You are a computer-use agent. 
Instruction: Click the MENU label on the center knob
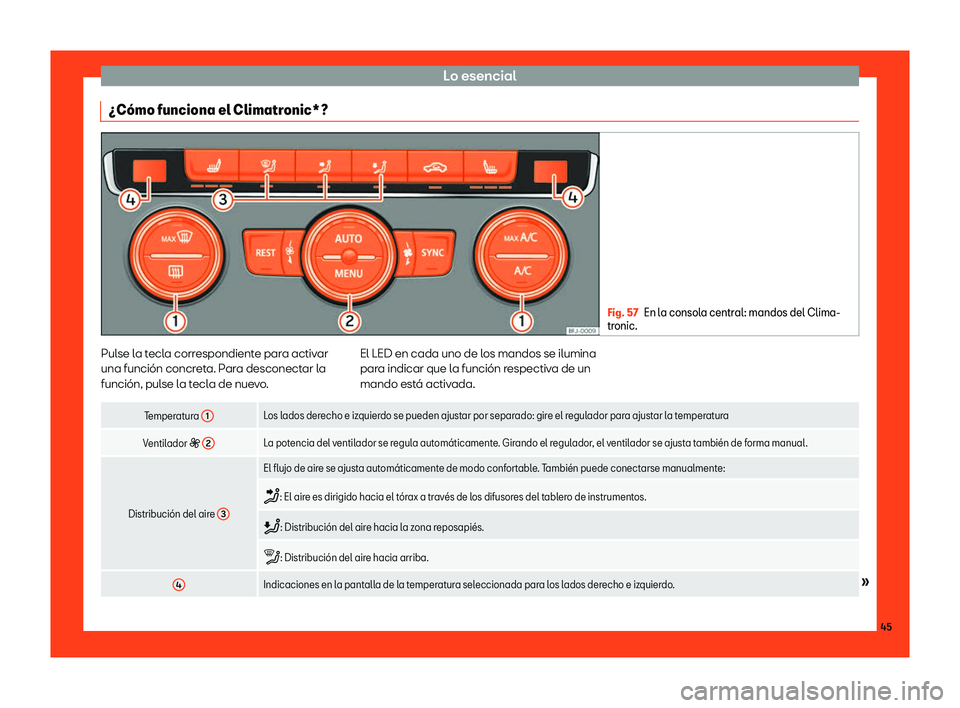[x=348, y=274]
